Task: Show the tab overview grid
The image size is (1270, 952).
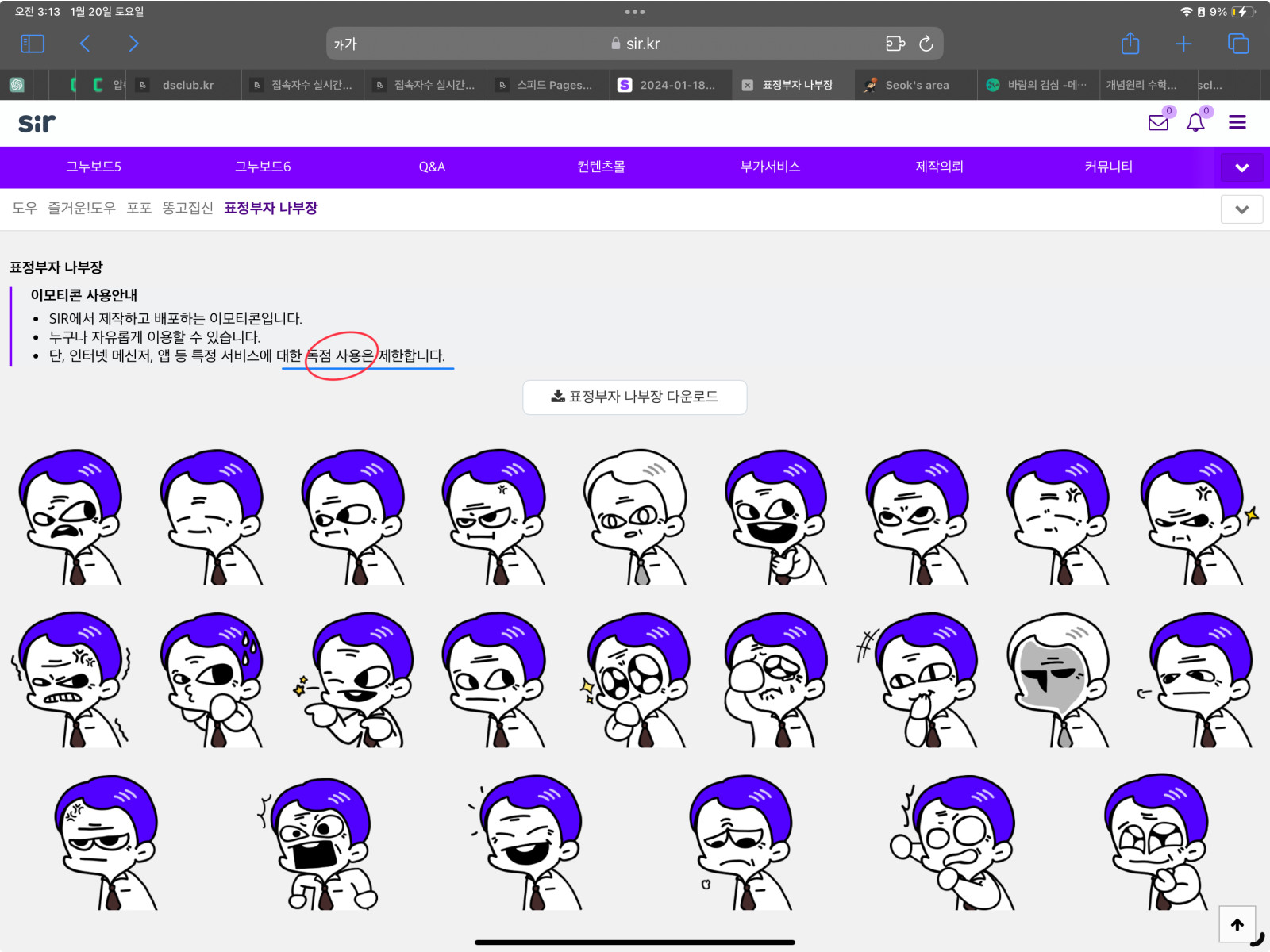Action: click(x=1238, y=44)
